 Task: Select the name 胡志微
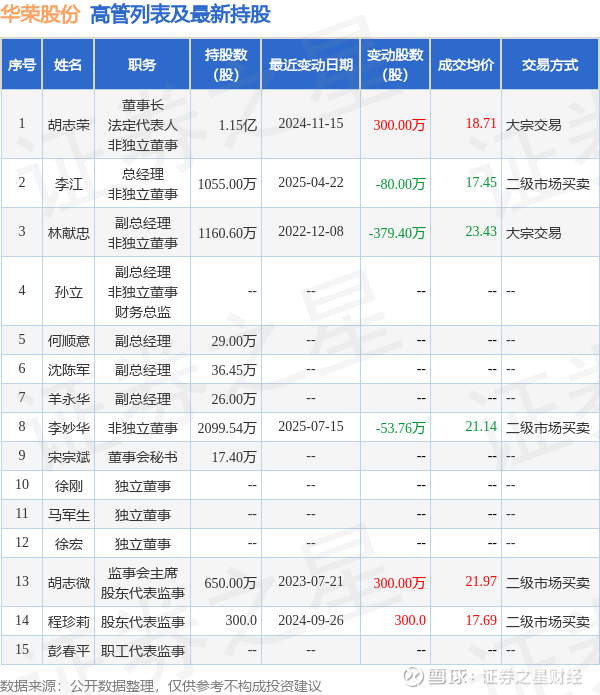click(x=69, y=583)
